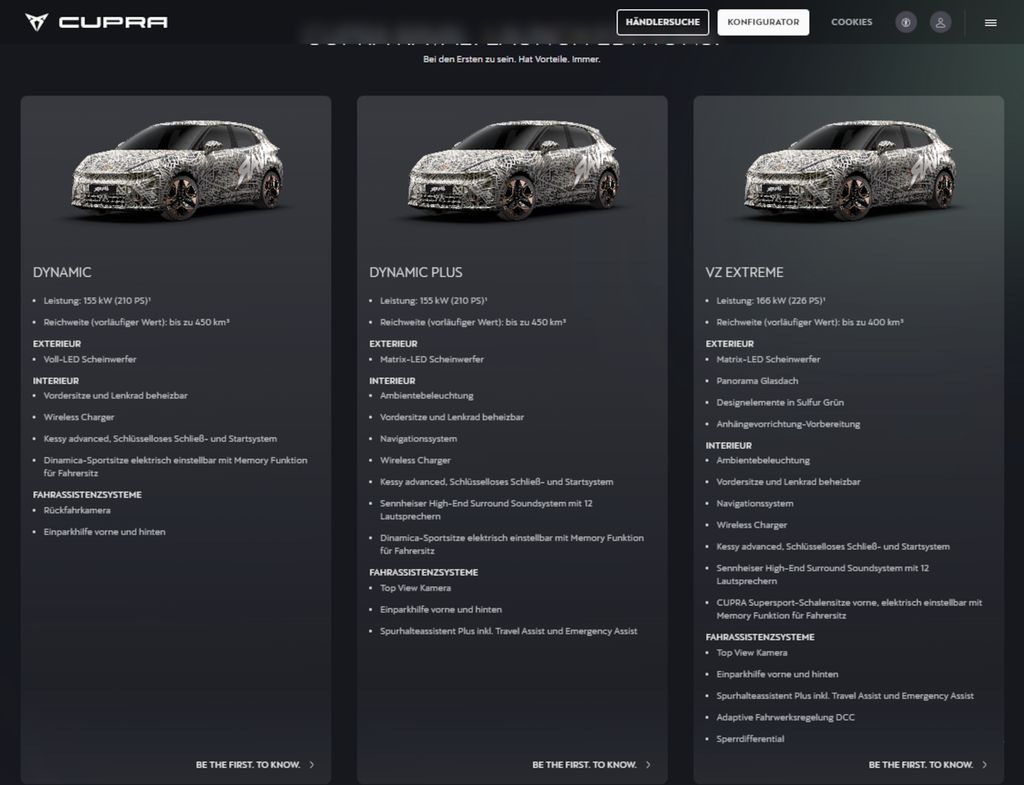Click 'Top View Kamera' in Dynamic Plus card

[415, 588]
